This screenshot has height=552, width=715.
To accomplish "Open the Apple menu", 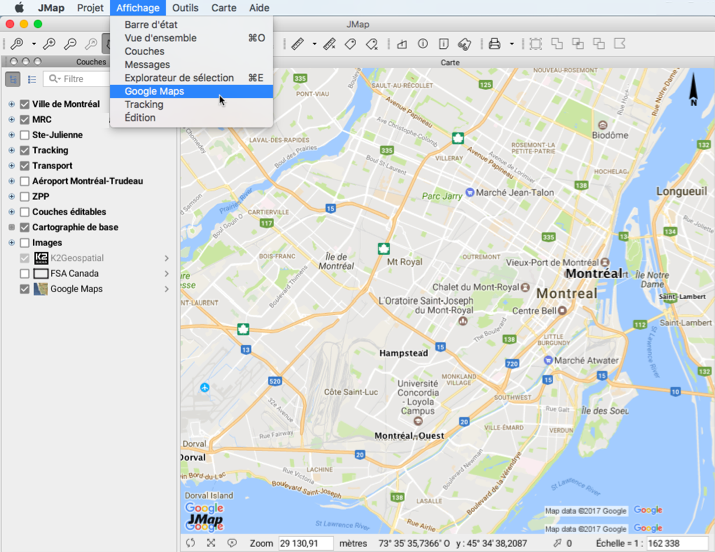I will (x=19, y=8).
